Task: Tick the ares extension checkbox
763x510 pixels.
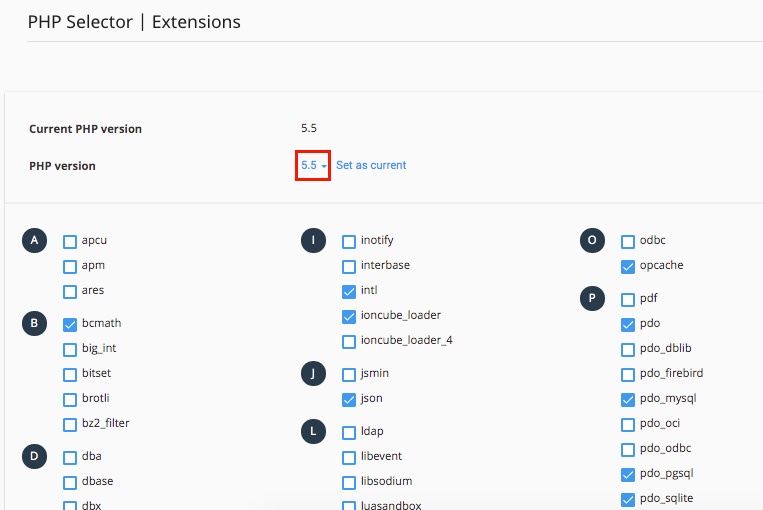Action: click(x=70, y=291)
